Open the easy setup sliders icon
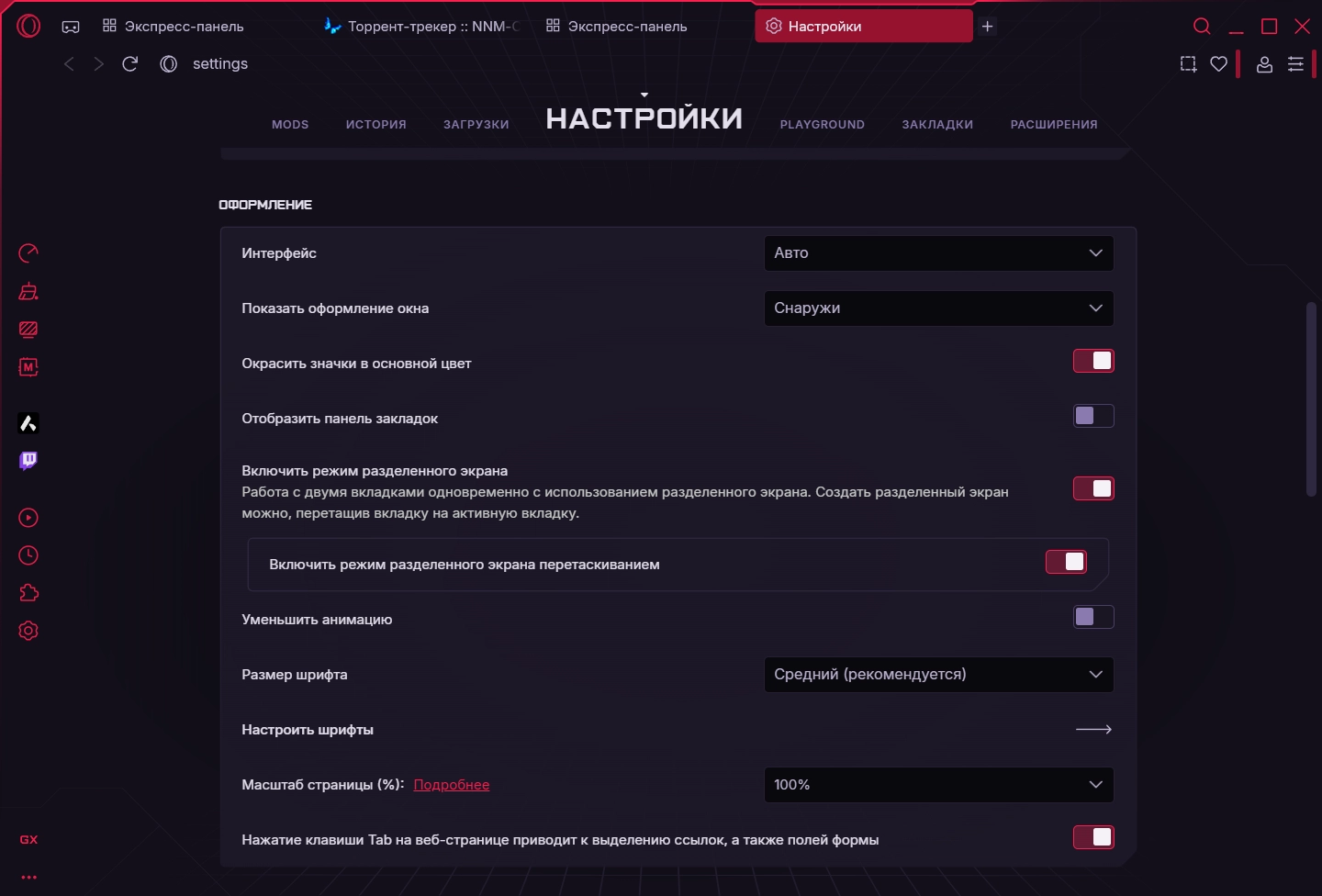 click(1295, 64)
